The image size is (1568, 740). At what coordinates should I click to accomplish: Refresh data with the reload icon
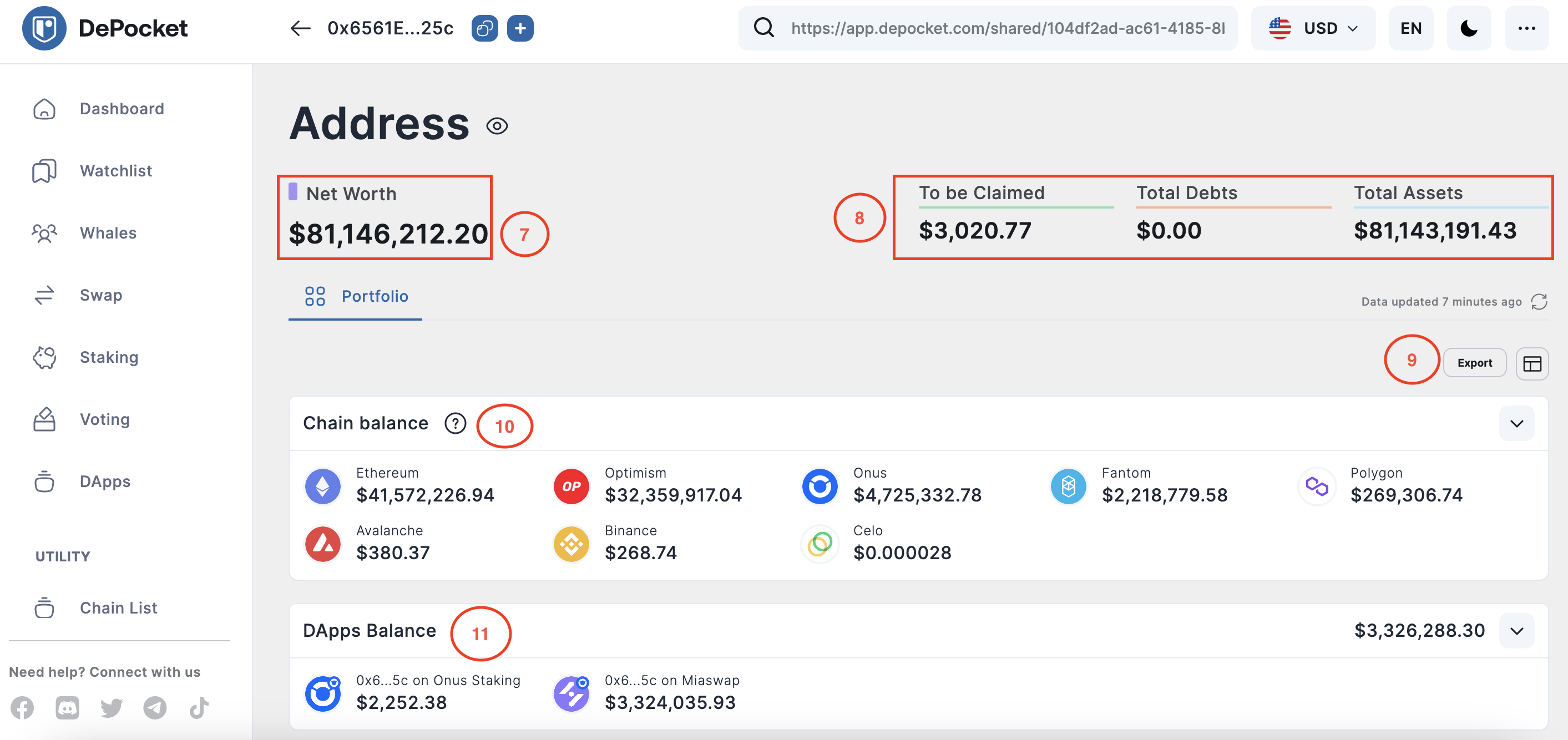click(x=1539, y=302)
